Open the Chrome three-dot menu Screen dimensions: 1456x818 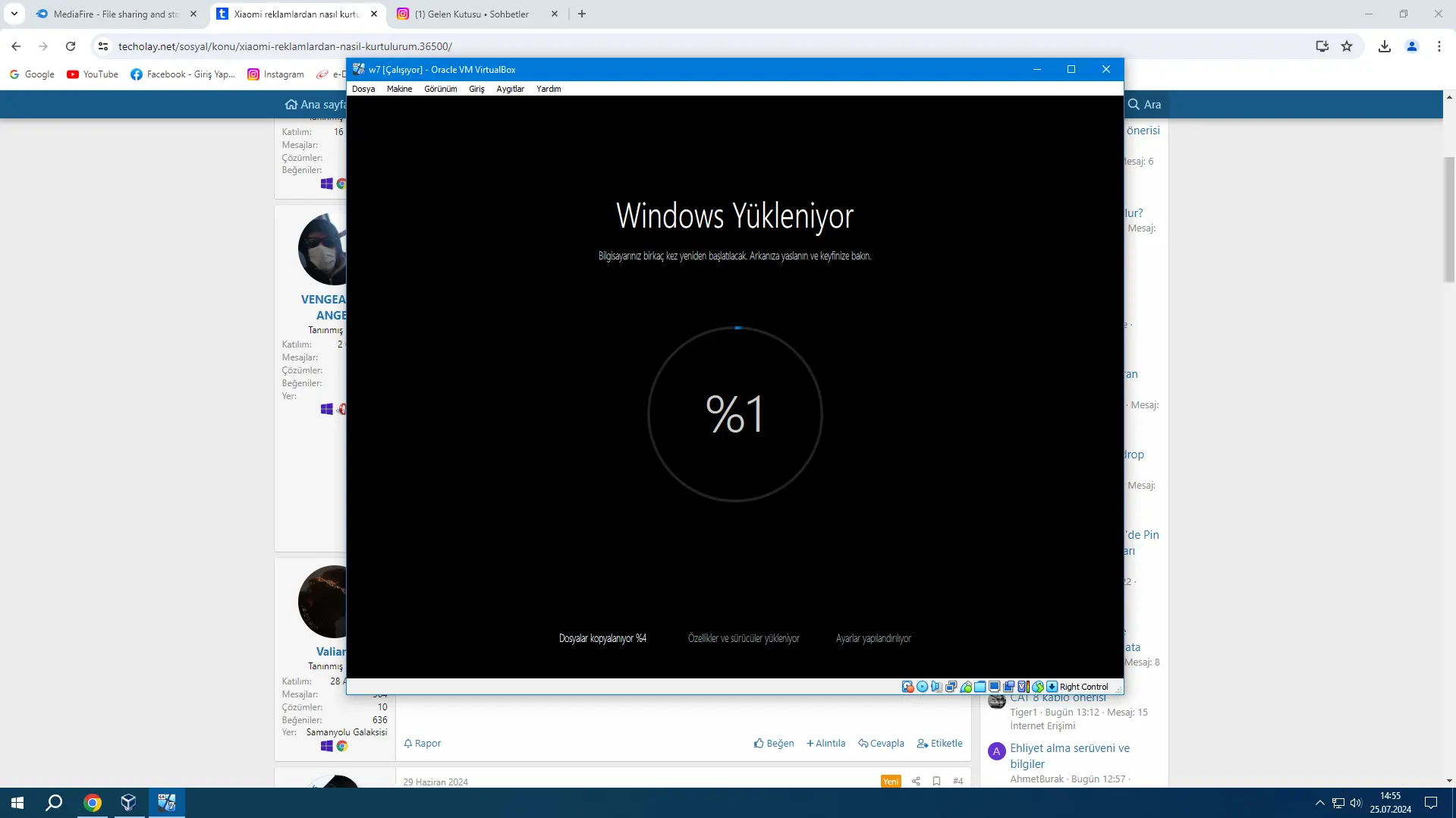point(1439,46)
